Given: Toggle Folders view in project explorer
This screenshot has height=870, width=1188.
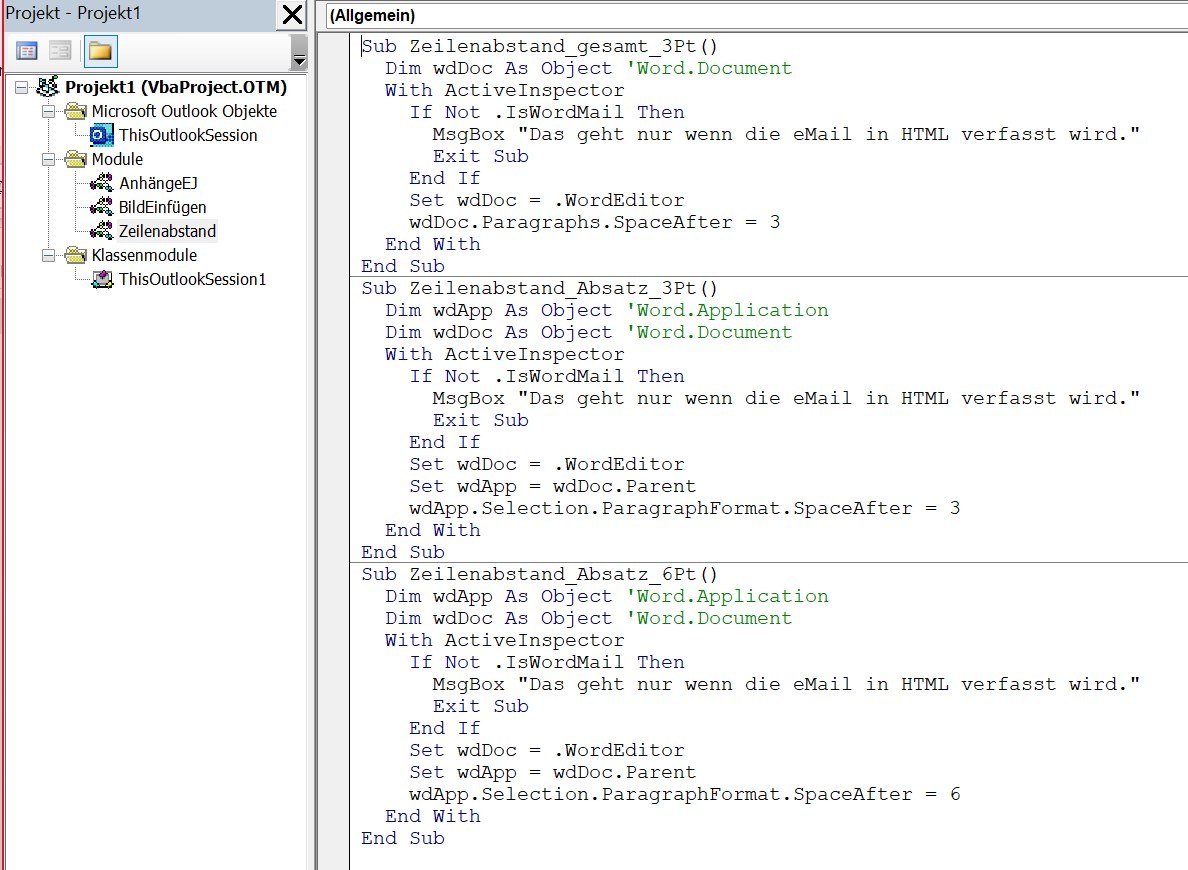Looking at the screenshot, I should pos(99,51).
